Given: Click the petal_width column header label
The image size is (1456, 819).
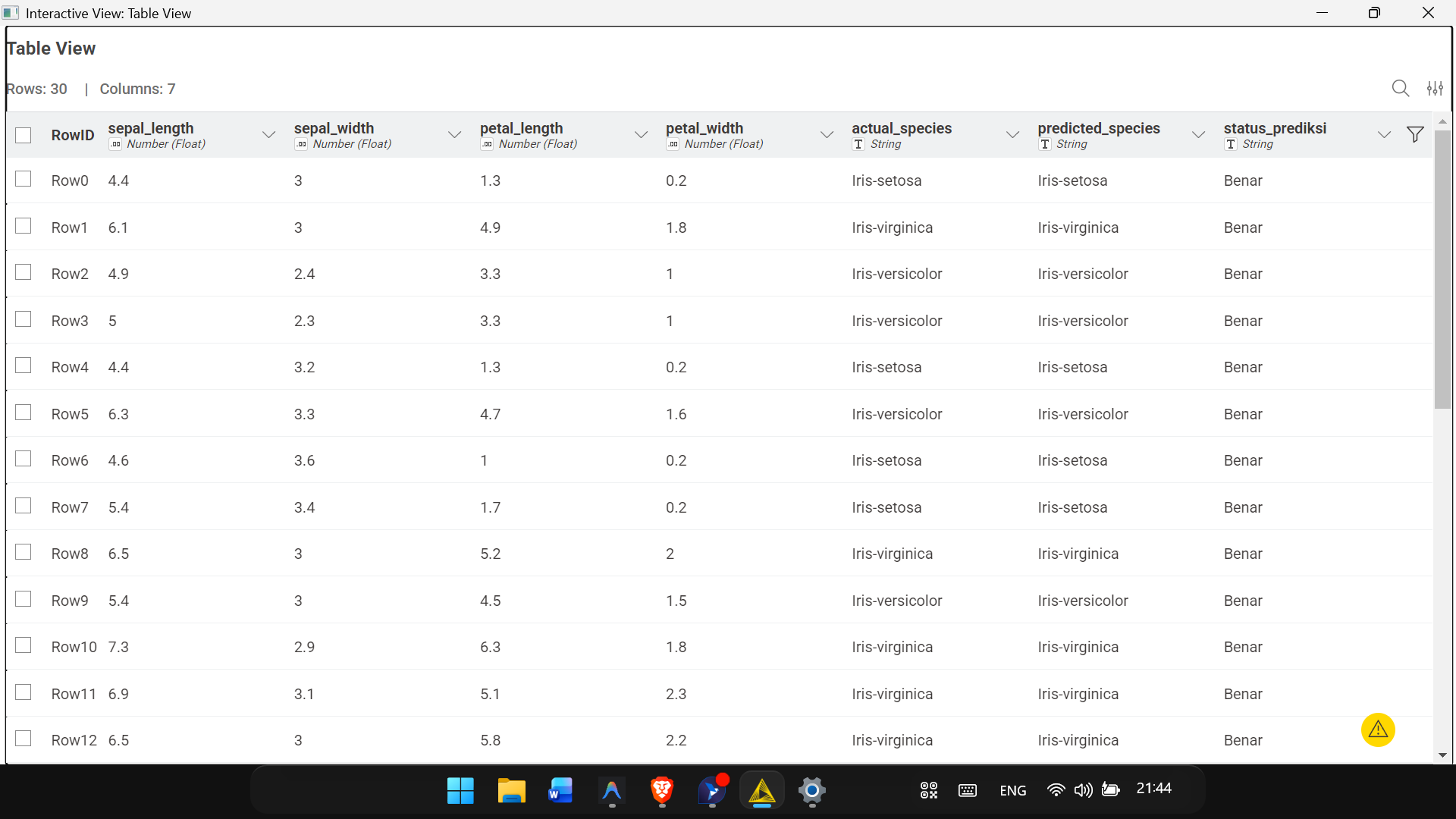Looking at the screenshot, I should click(x=704, y=128).
